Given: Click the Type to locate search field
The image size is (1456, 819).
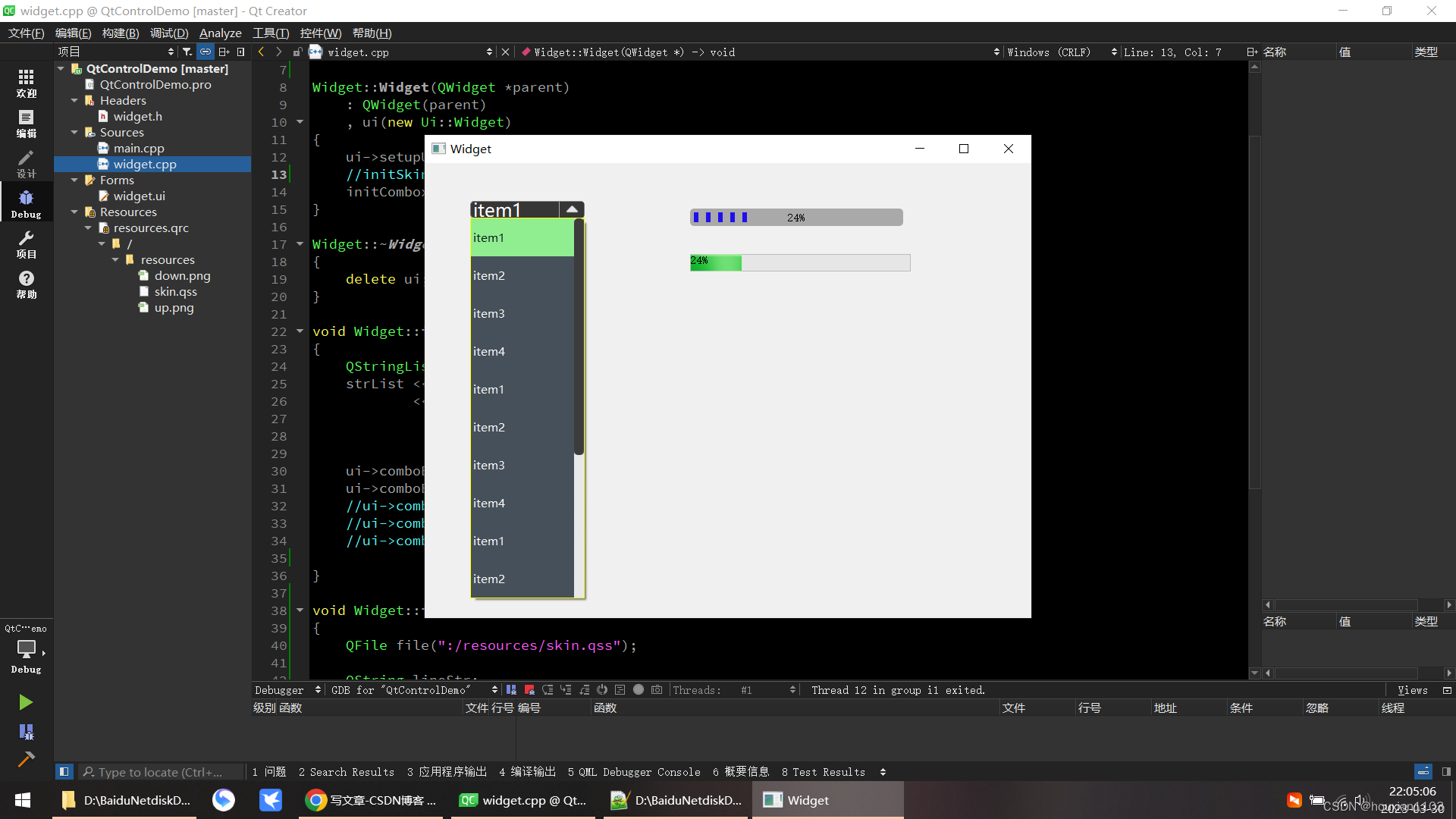Looking at the screenshot, I should coord(159,772).
